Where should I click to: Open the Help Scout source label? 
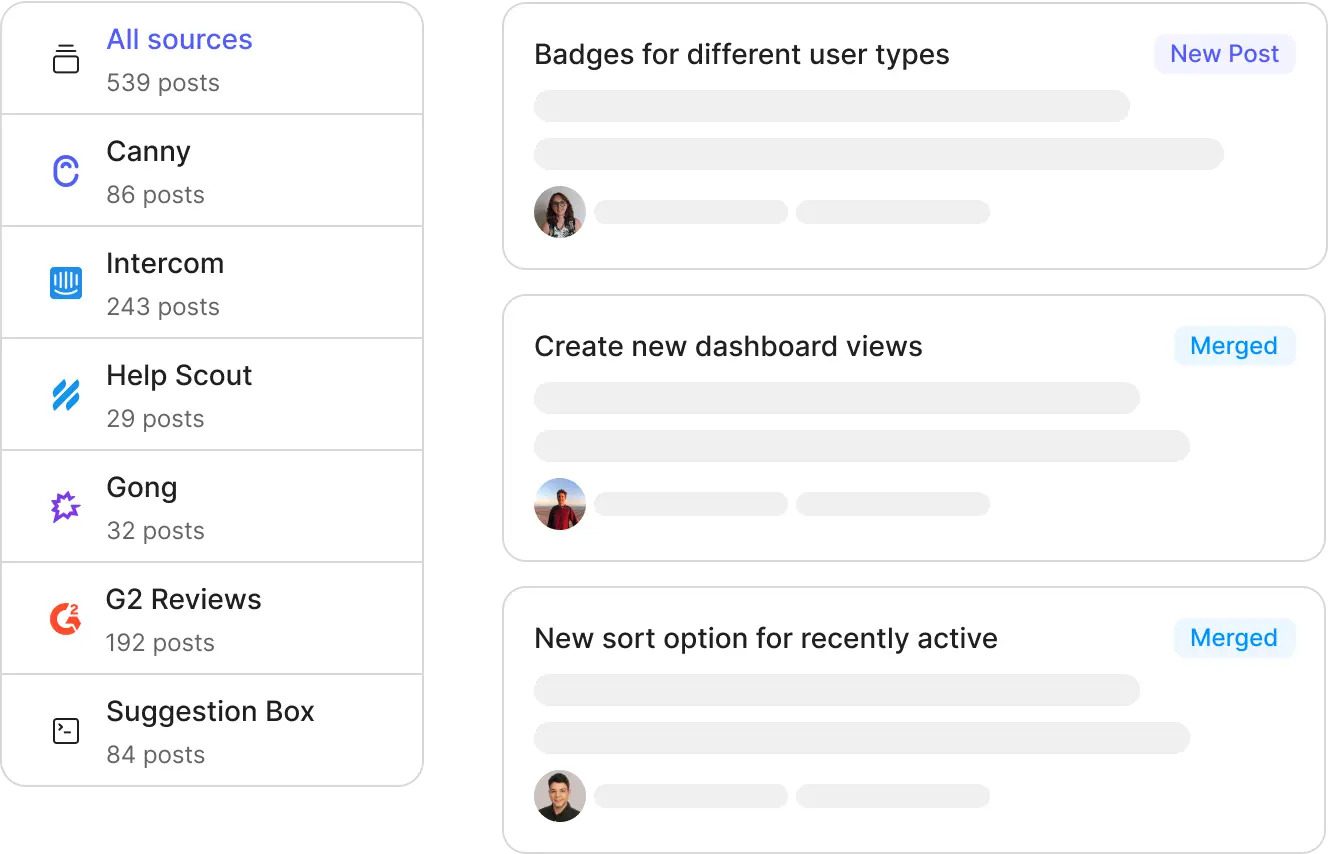tap(179, 376)
